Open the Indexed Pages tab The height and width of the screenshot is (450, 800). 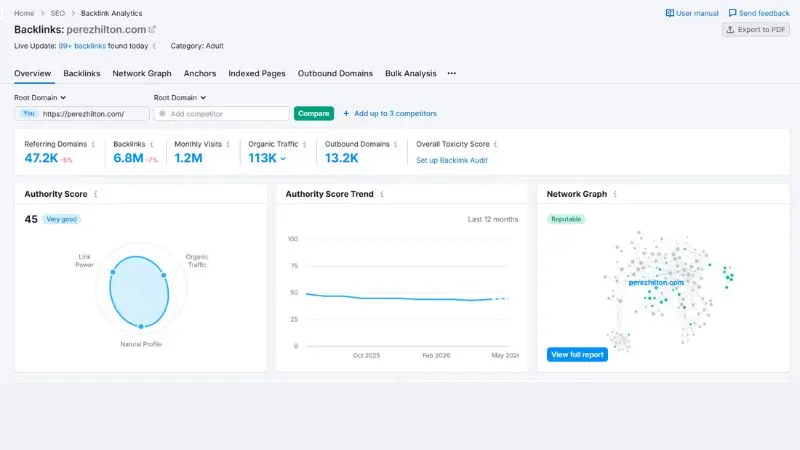[257, 73]
